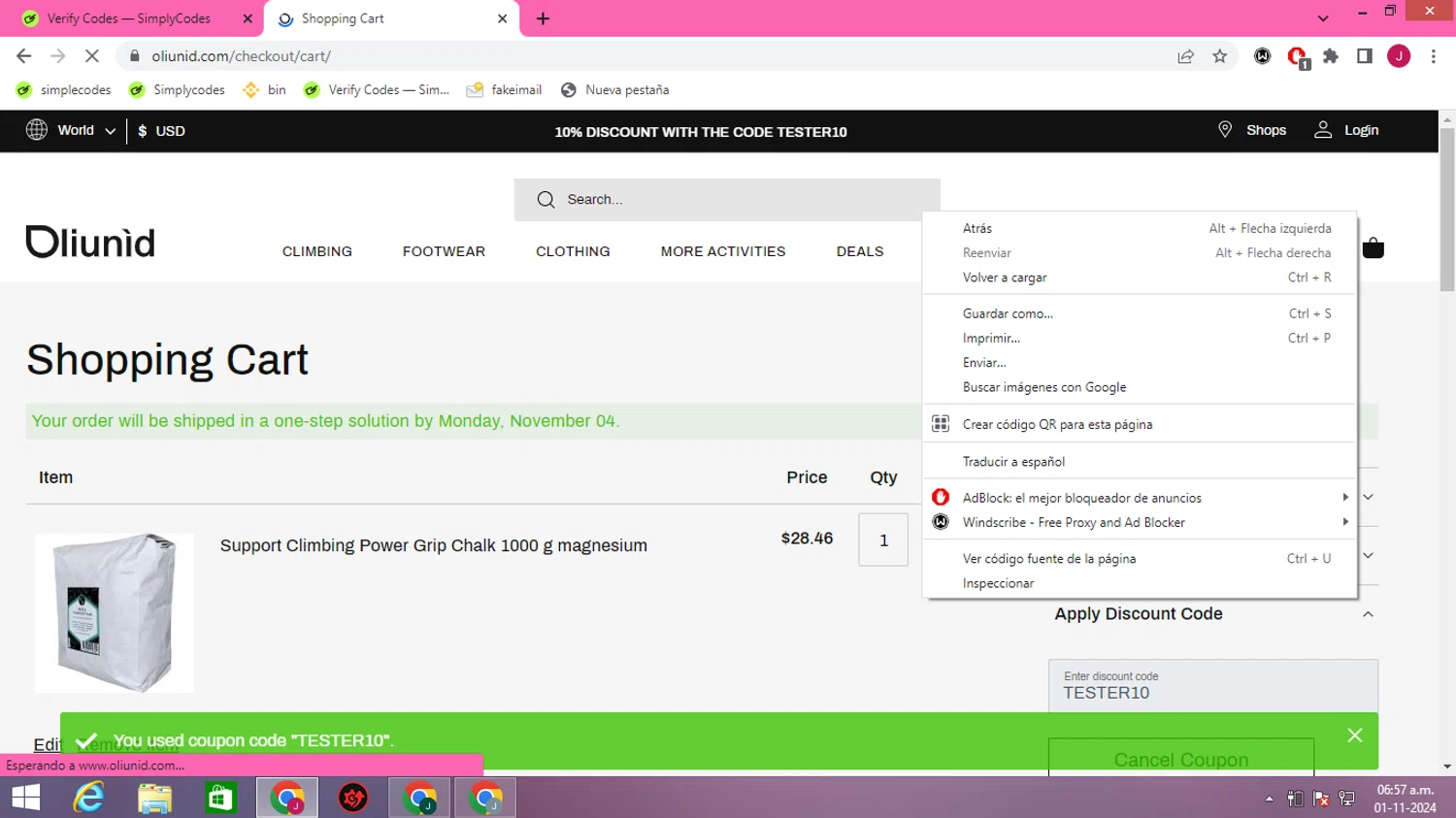Image resolution: width=1456 pixels, height=818 pixels.
Task: Choose Imprimir... in context menu
Action: [x=1140, y=338]
